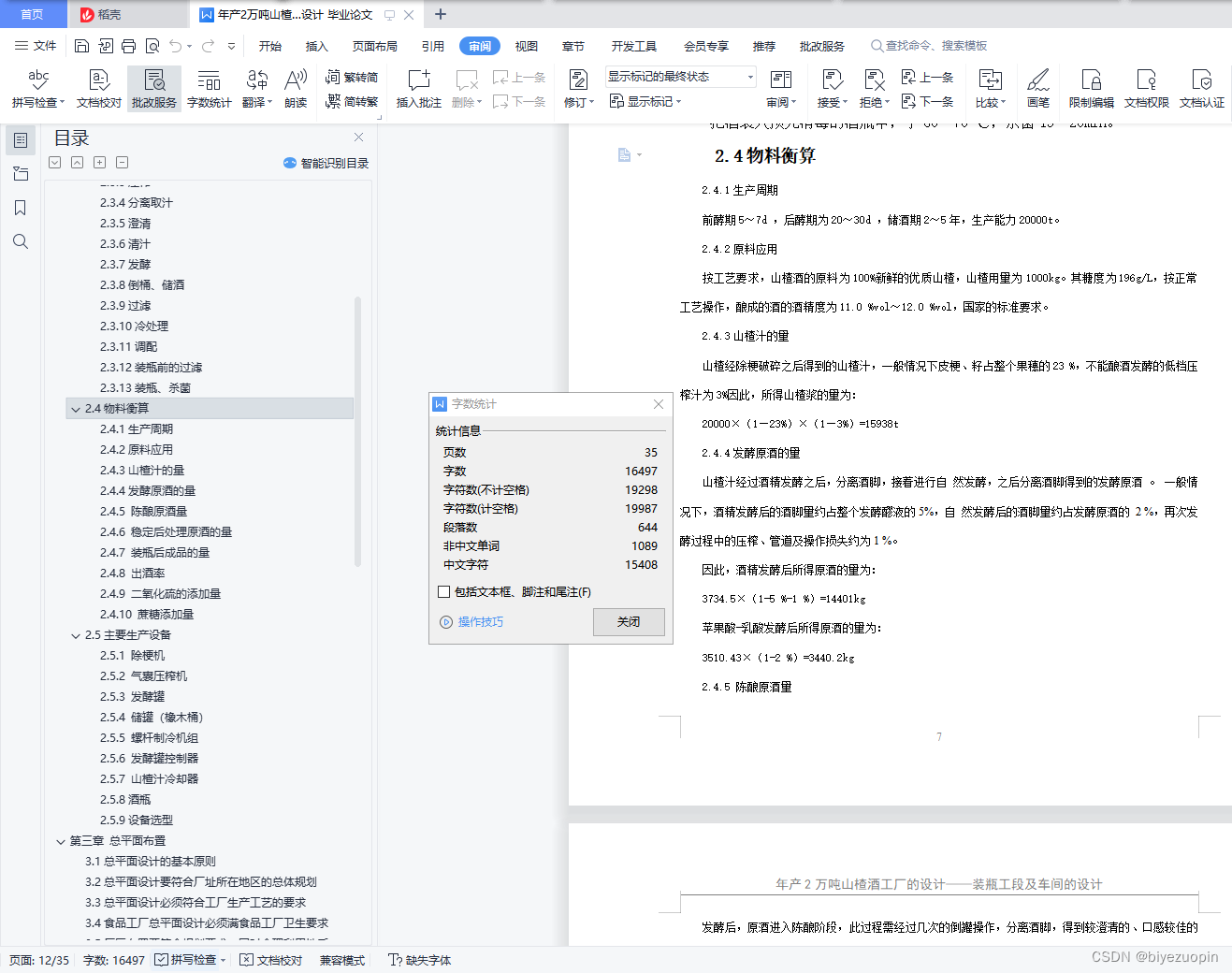Select the 画笔 pen tool

point(1038,89)
